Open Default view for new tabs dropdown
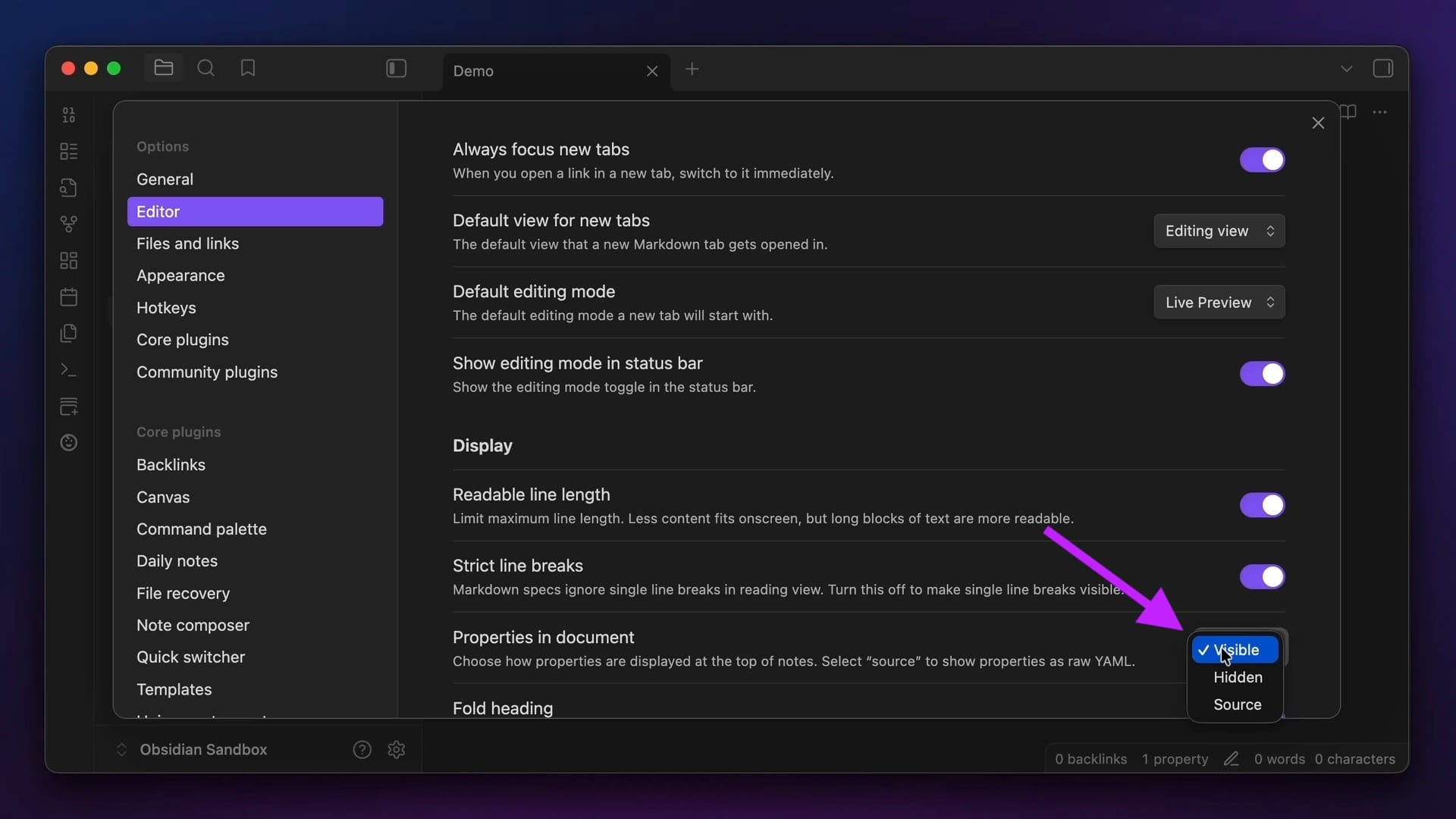The image size is (1456, 819). pos(1219,231)
